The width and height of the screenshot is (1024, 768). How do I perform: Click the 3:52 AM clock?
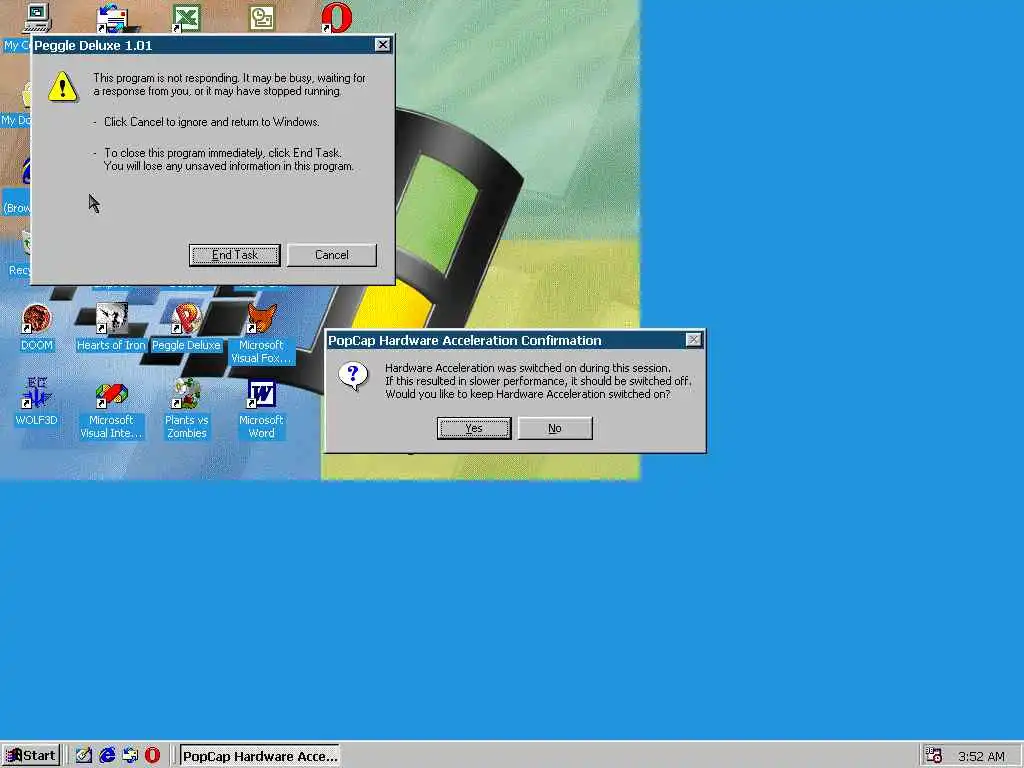981,756
